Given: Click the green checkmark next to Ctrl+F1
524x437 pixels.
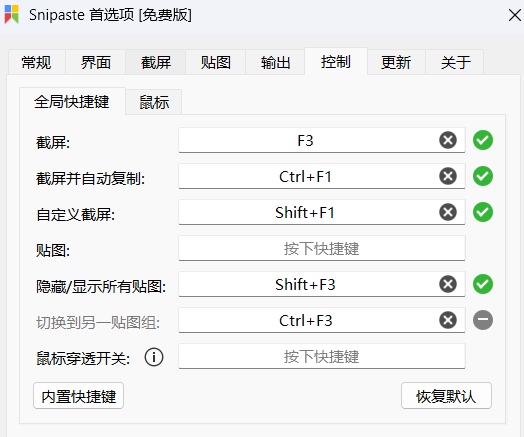Looking at the screenshot, I should point(483,176).
